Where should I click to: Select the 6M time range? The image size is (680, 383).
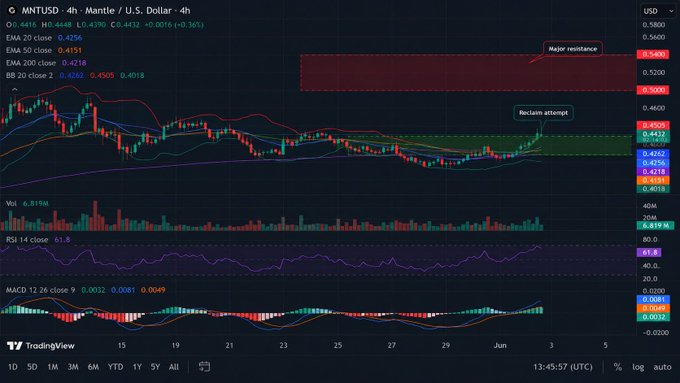[93, 367]
